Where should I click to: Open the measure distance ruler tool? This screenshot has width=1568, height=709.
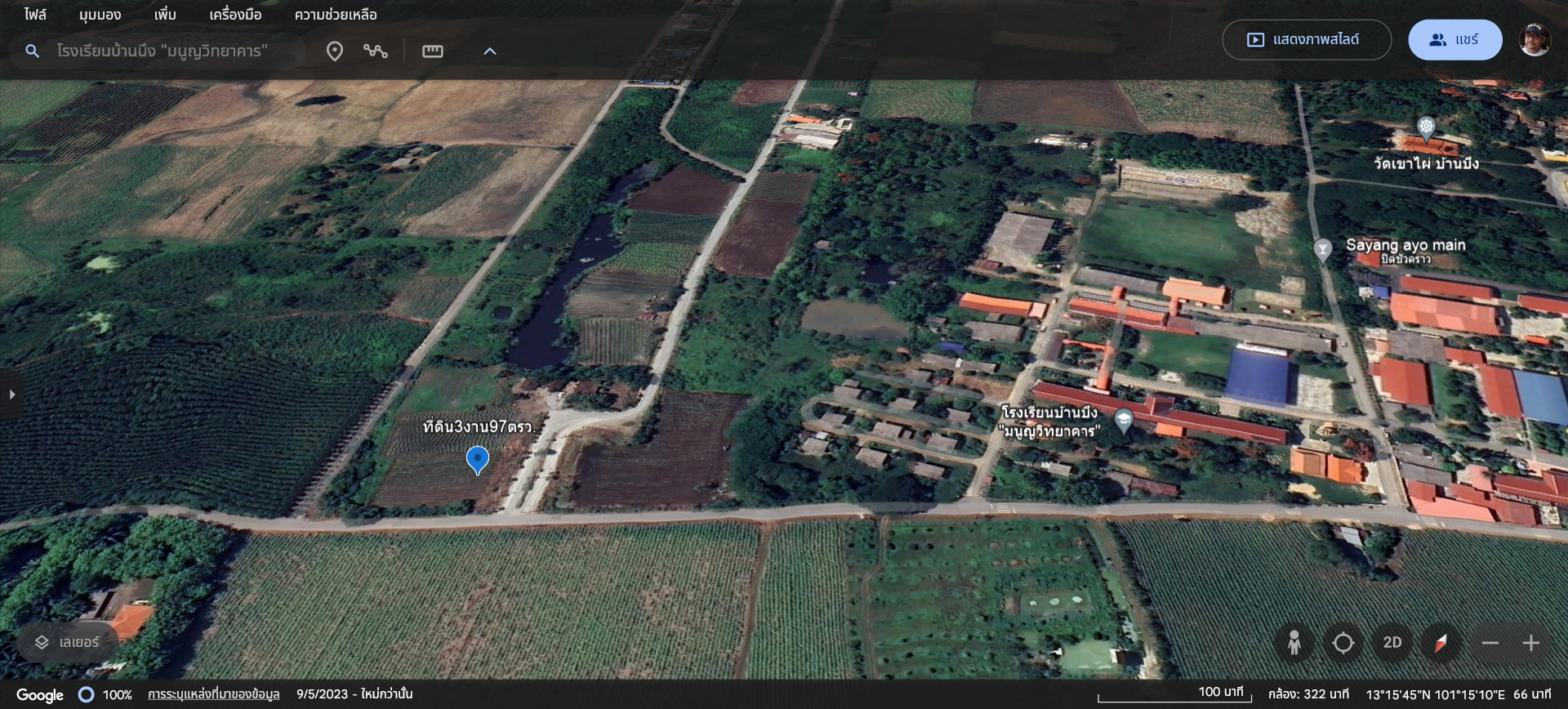(x=432, y=51)
